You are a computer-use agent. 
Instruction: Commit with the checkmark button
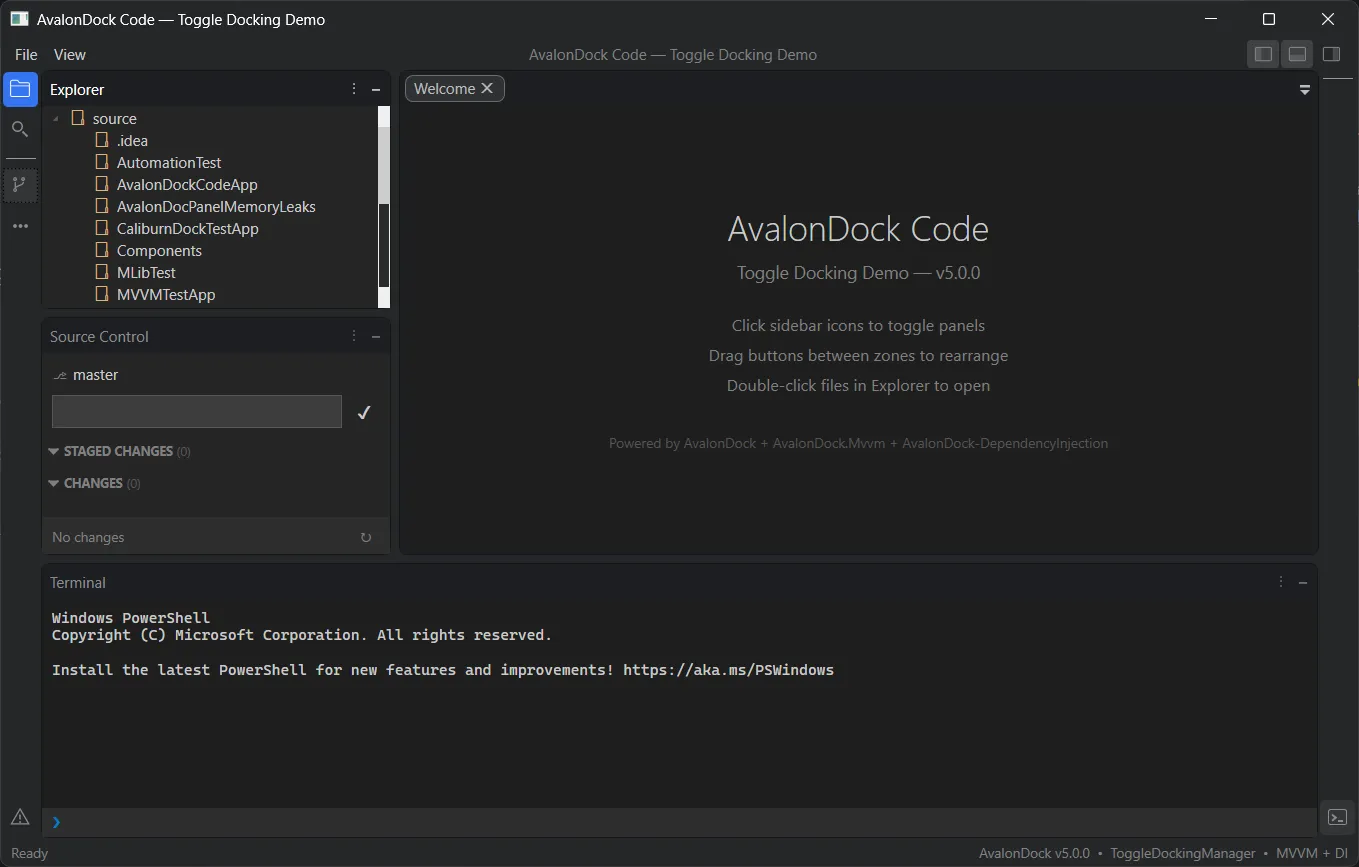364,412
